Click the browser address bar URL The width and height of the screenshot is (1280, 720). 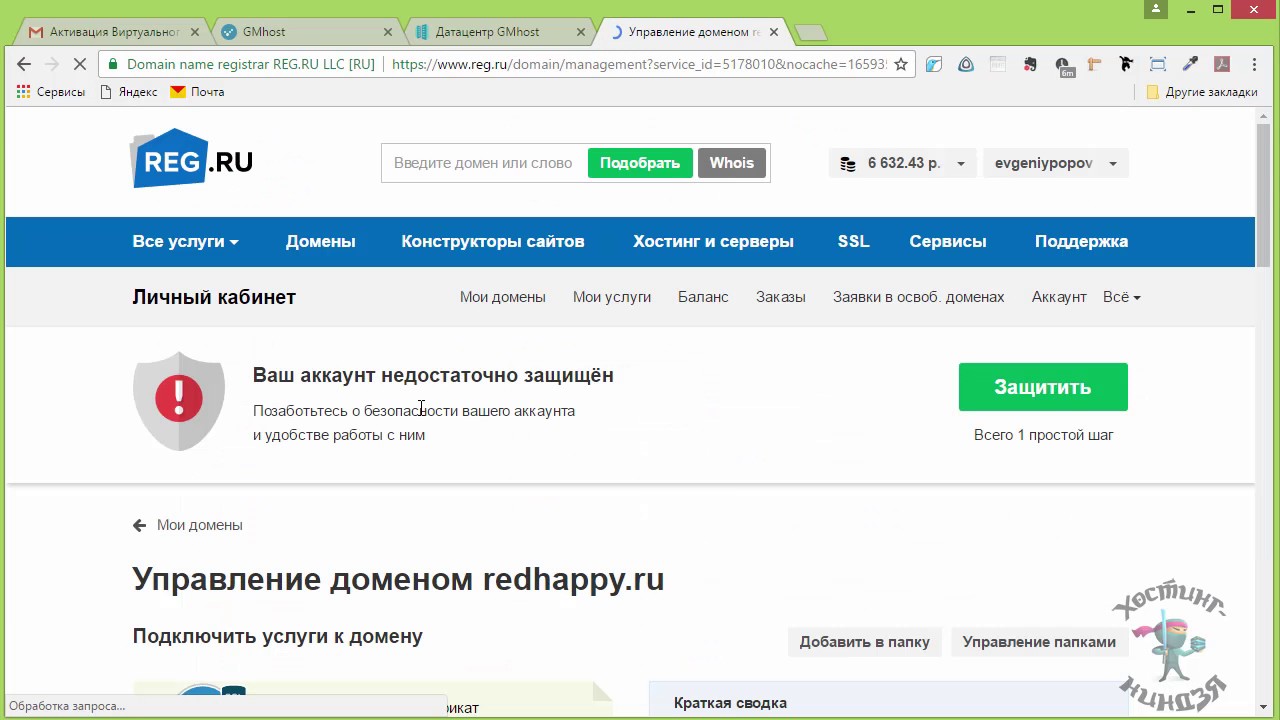[639, 64]
